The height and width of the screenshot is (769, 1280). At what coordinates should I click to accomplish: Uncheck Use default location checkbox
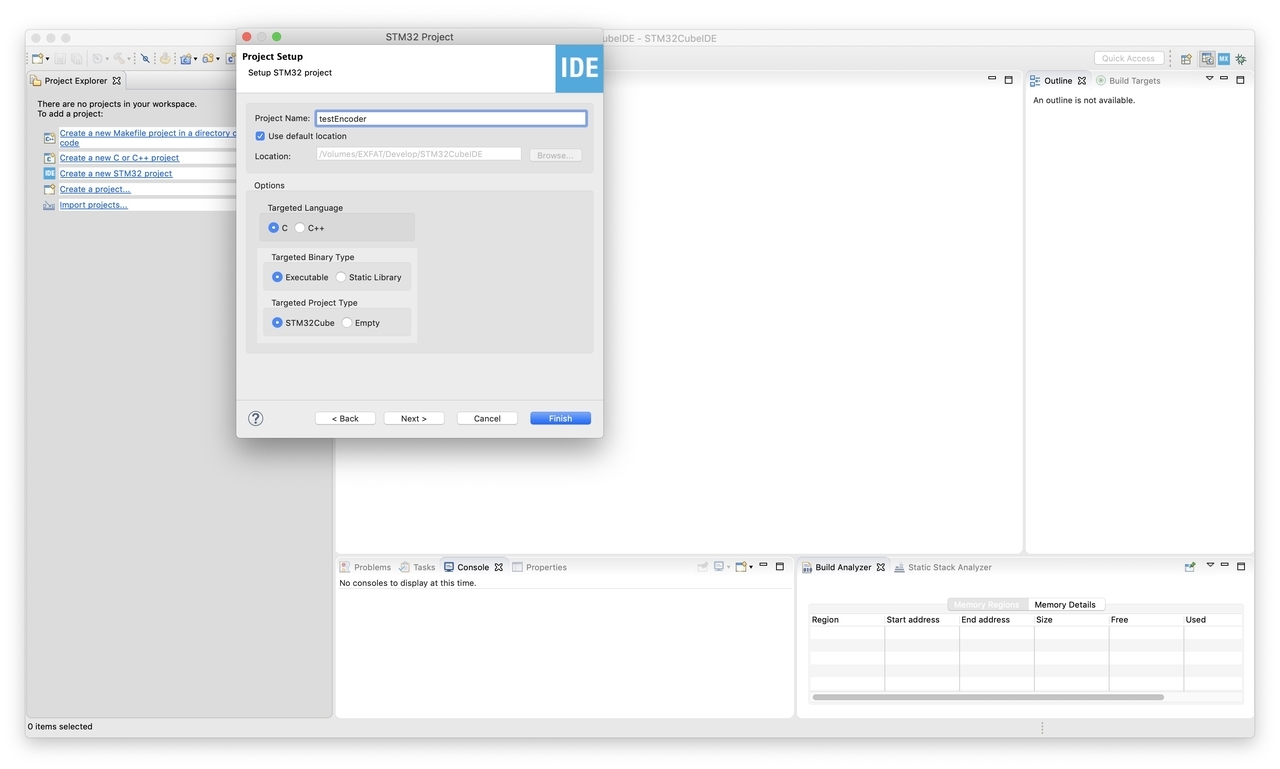coord(260,136)
